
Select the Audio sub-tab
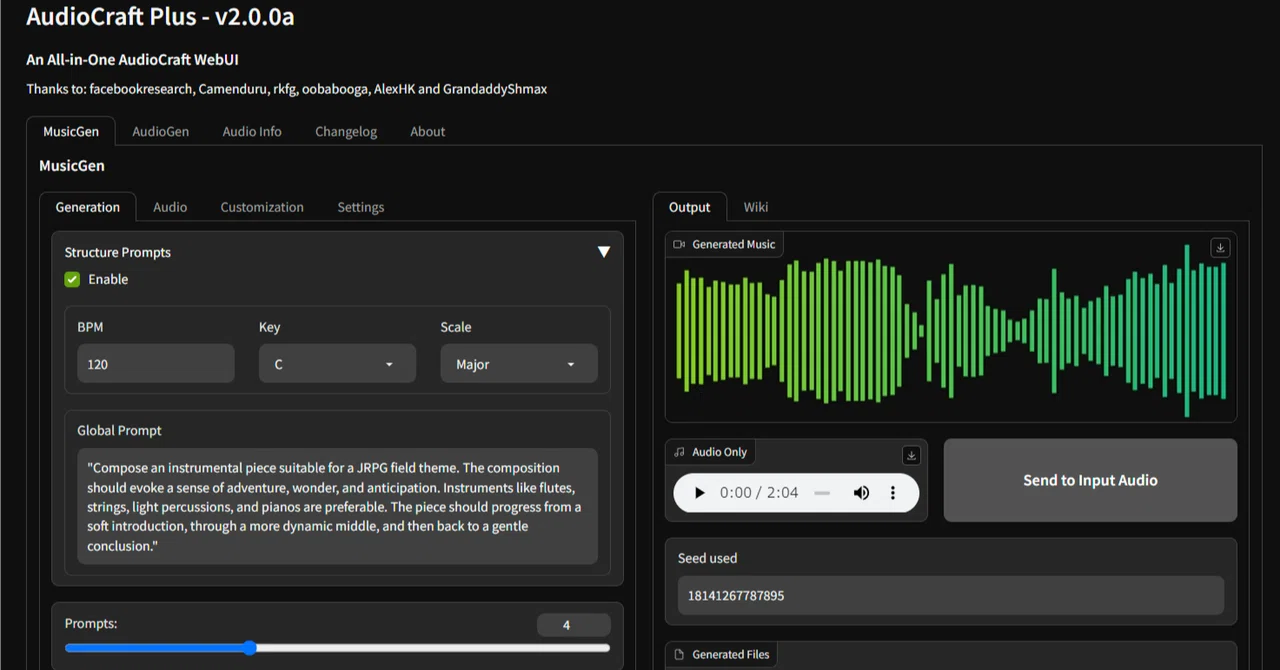(x=170, y=207)
